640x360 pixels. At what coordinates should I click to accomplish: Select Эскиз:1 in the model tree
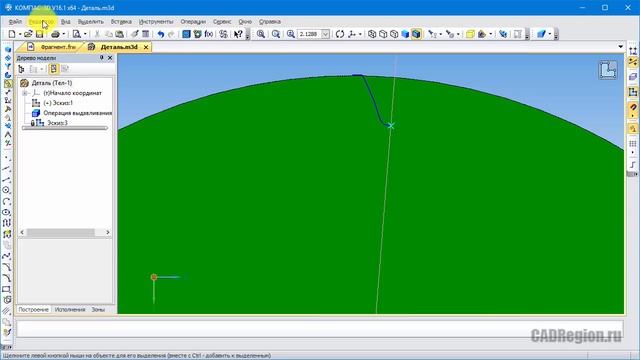pos(58,103)
